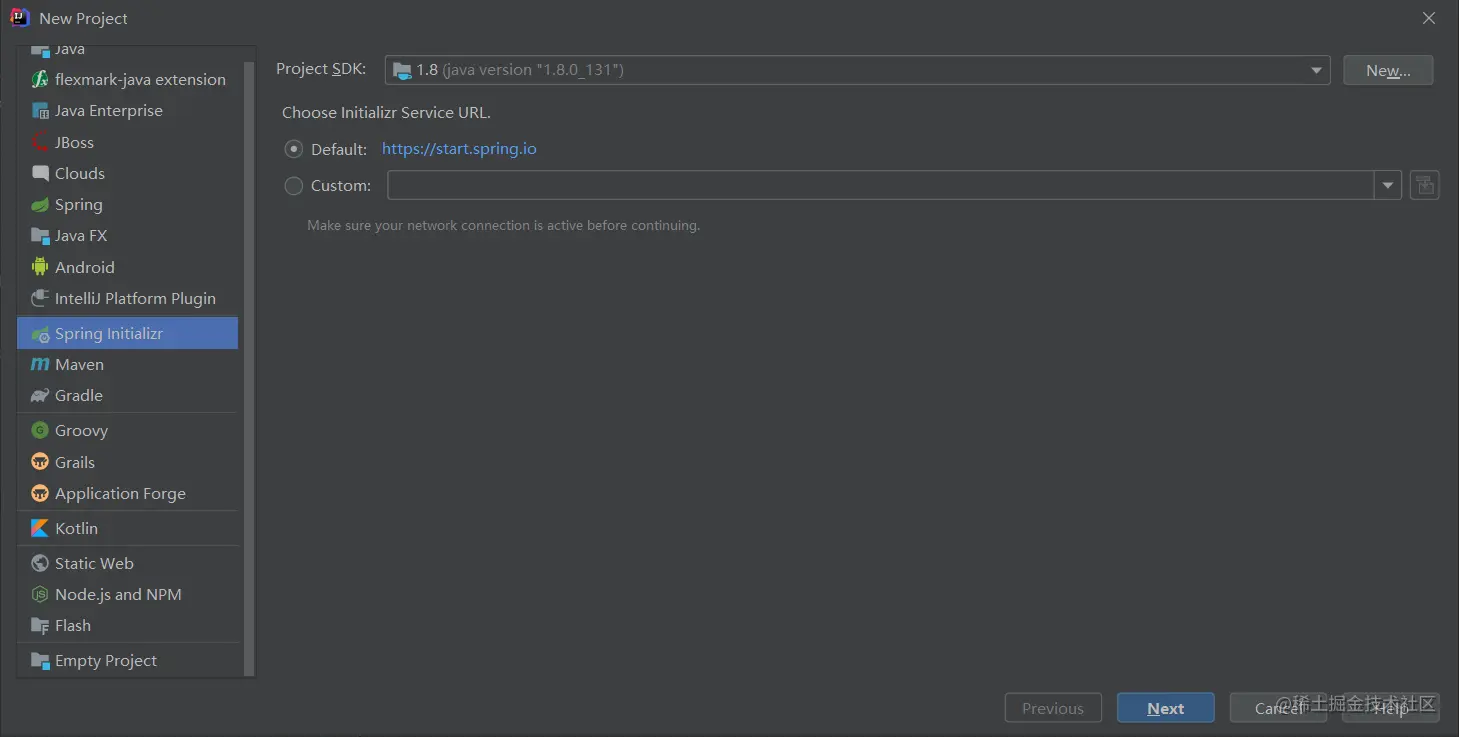Select Node.js and NPM entry
Viewport: 1459px width, 737px height.
tap(127, 594)
